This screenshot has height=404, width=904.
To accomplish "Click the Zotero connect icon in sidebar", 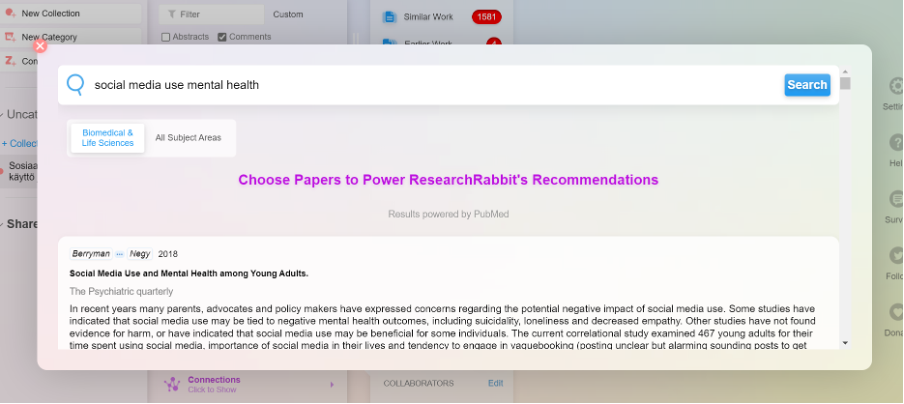I will [10, 61].
